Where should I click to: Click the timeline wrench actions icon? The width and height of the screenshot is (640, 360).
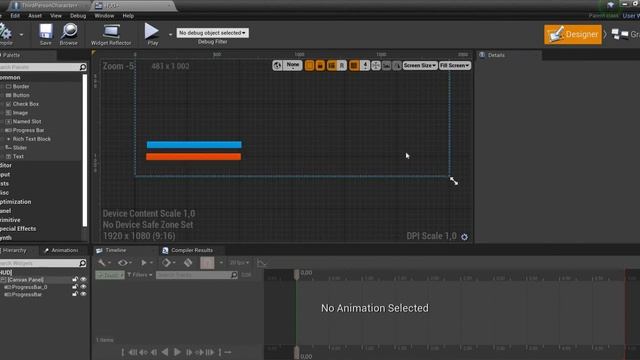pyautogui.click(x=102, y=263)
